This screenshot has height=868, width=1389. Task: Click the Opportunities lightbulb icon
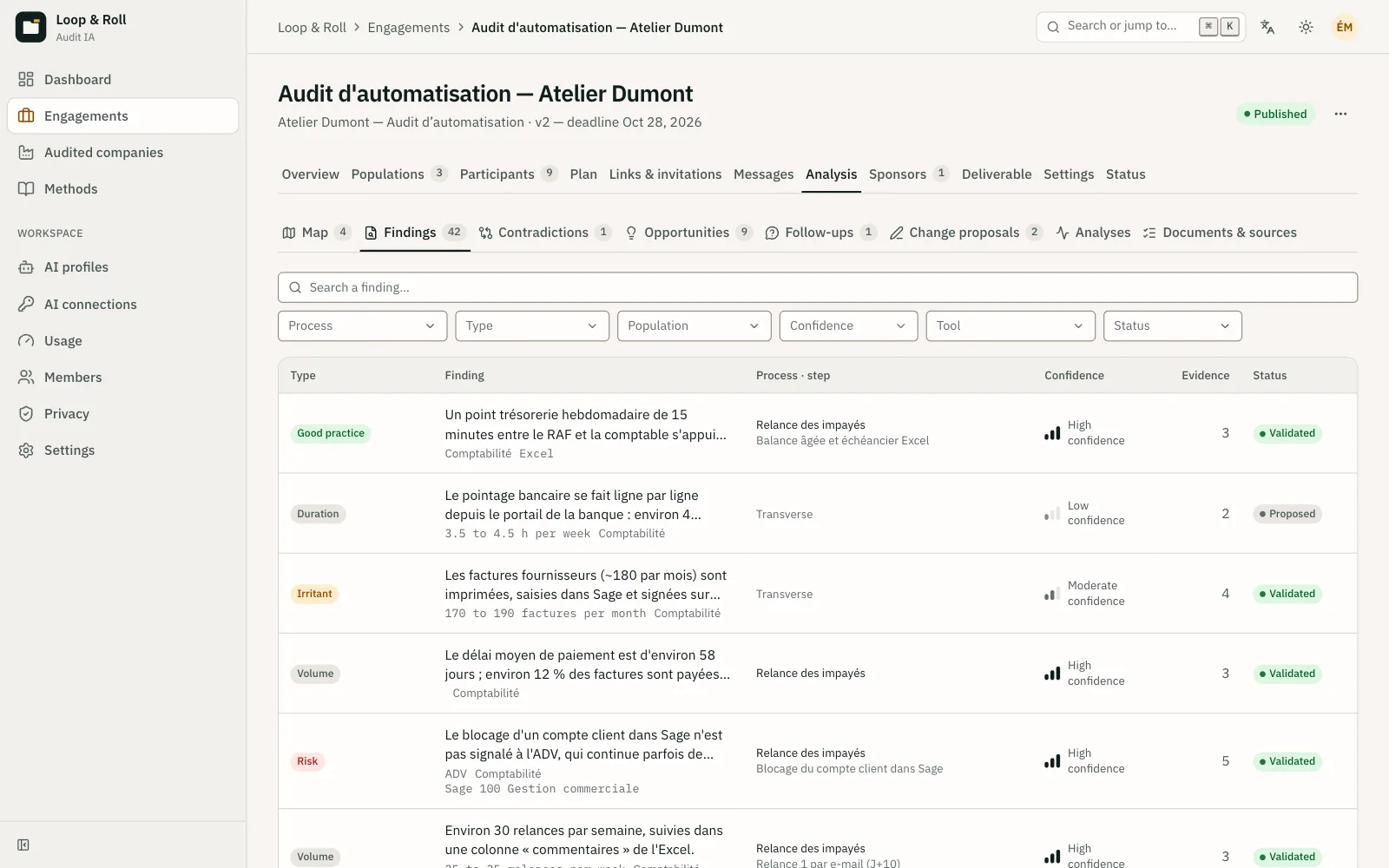631,233
